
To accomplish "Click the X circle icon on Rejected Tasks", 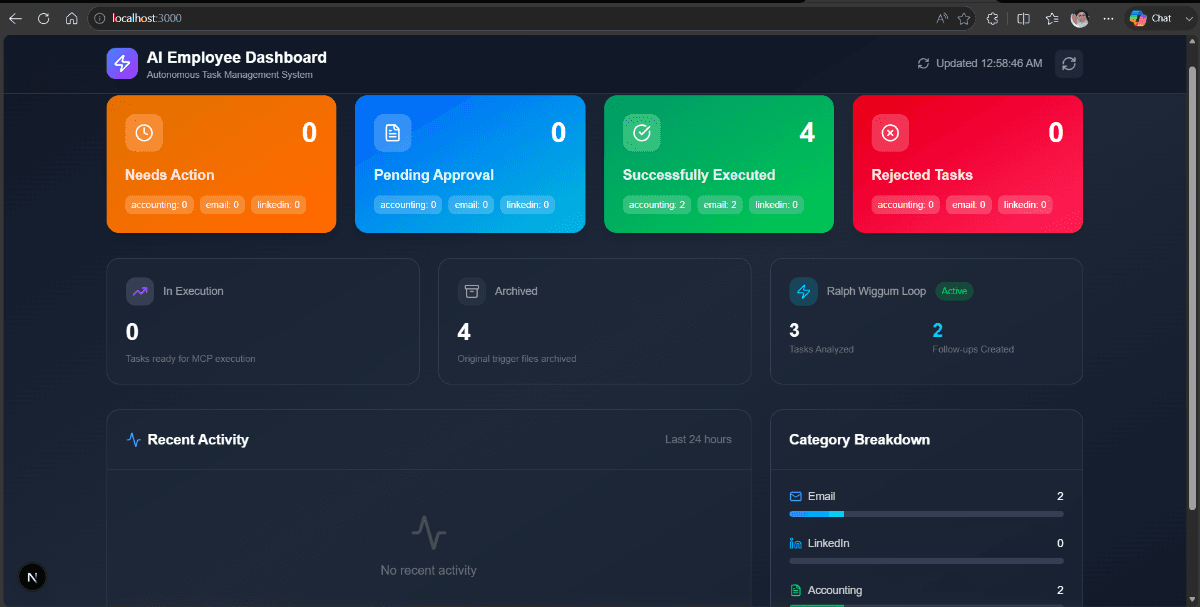I will [x=890, y=132].
